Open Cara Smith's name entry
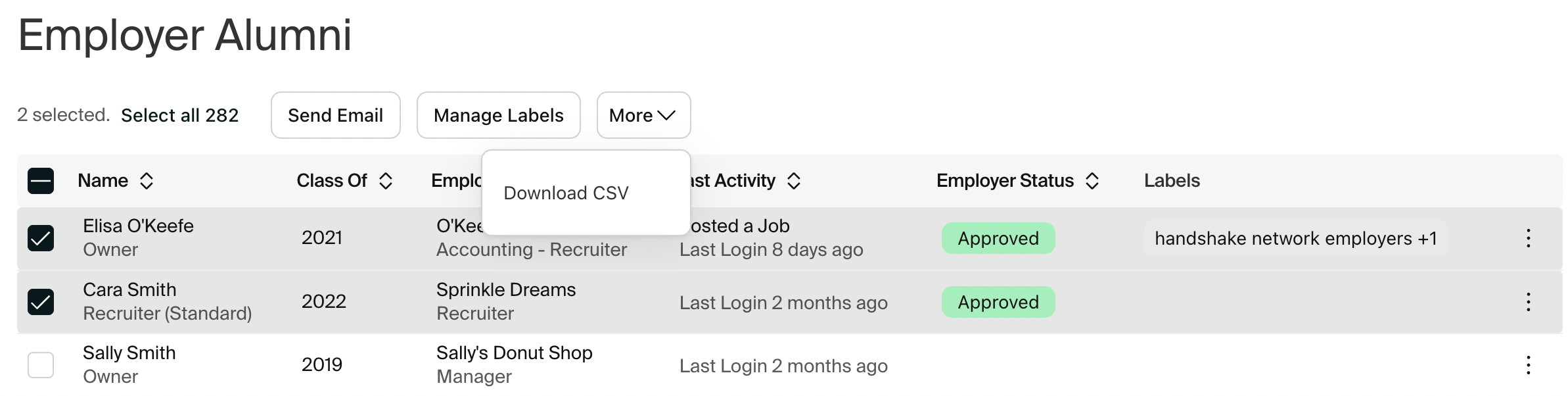The width and height of the screenshot is (1568, 396). (x=129, y=289)
